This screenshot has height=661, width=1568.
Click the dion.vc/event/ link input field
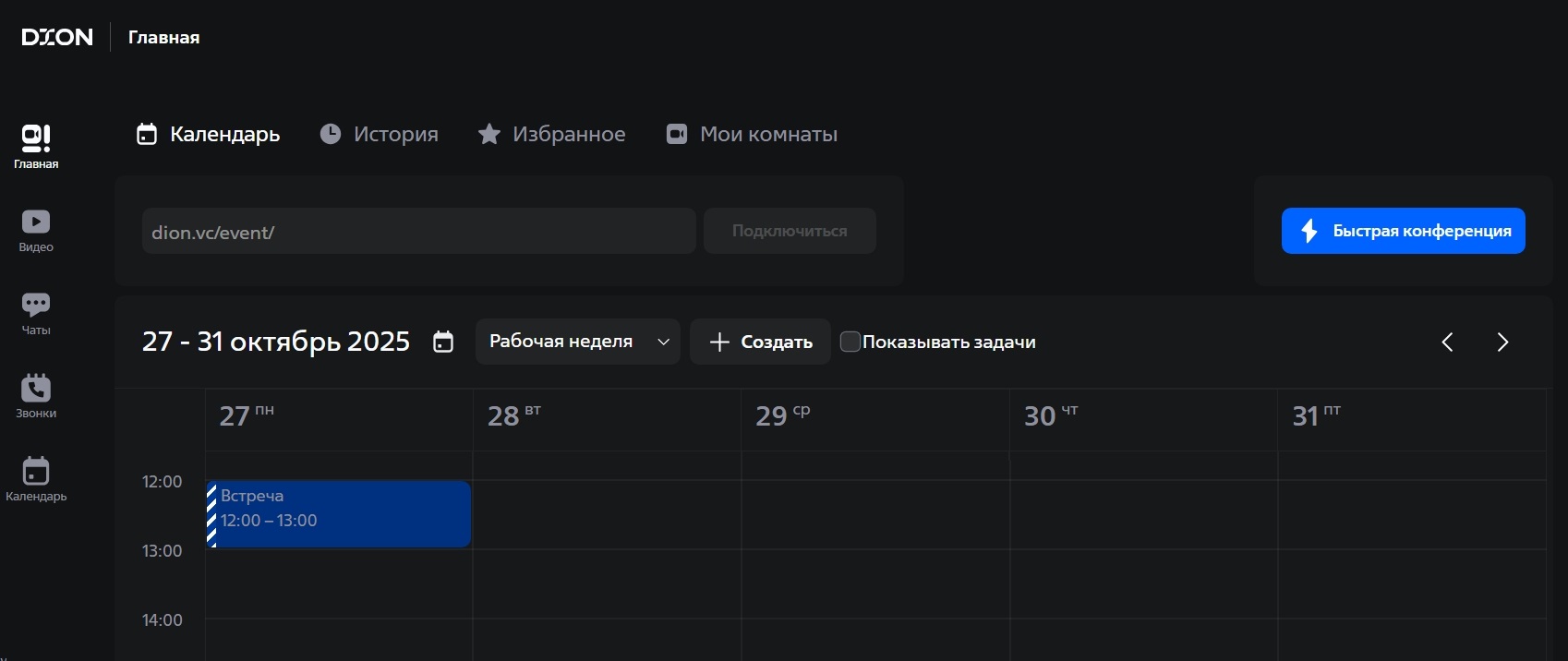point(418,232)
